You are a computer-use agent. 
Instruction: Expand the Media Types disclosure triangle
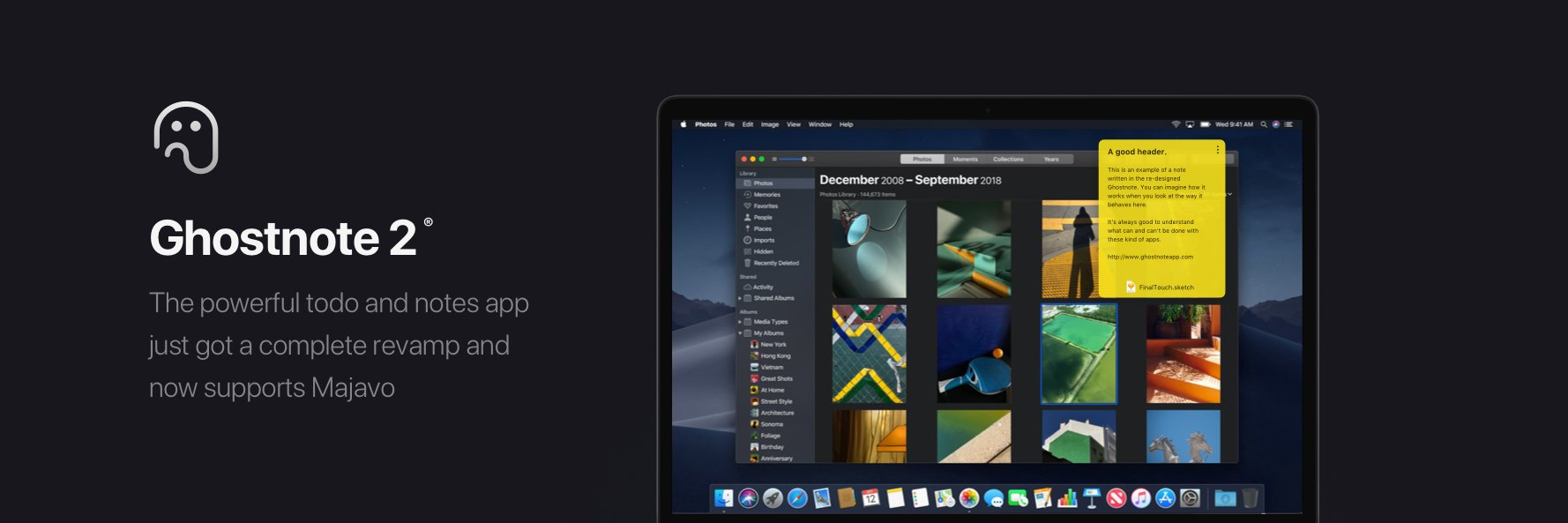click(740, 322)
